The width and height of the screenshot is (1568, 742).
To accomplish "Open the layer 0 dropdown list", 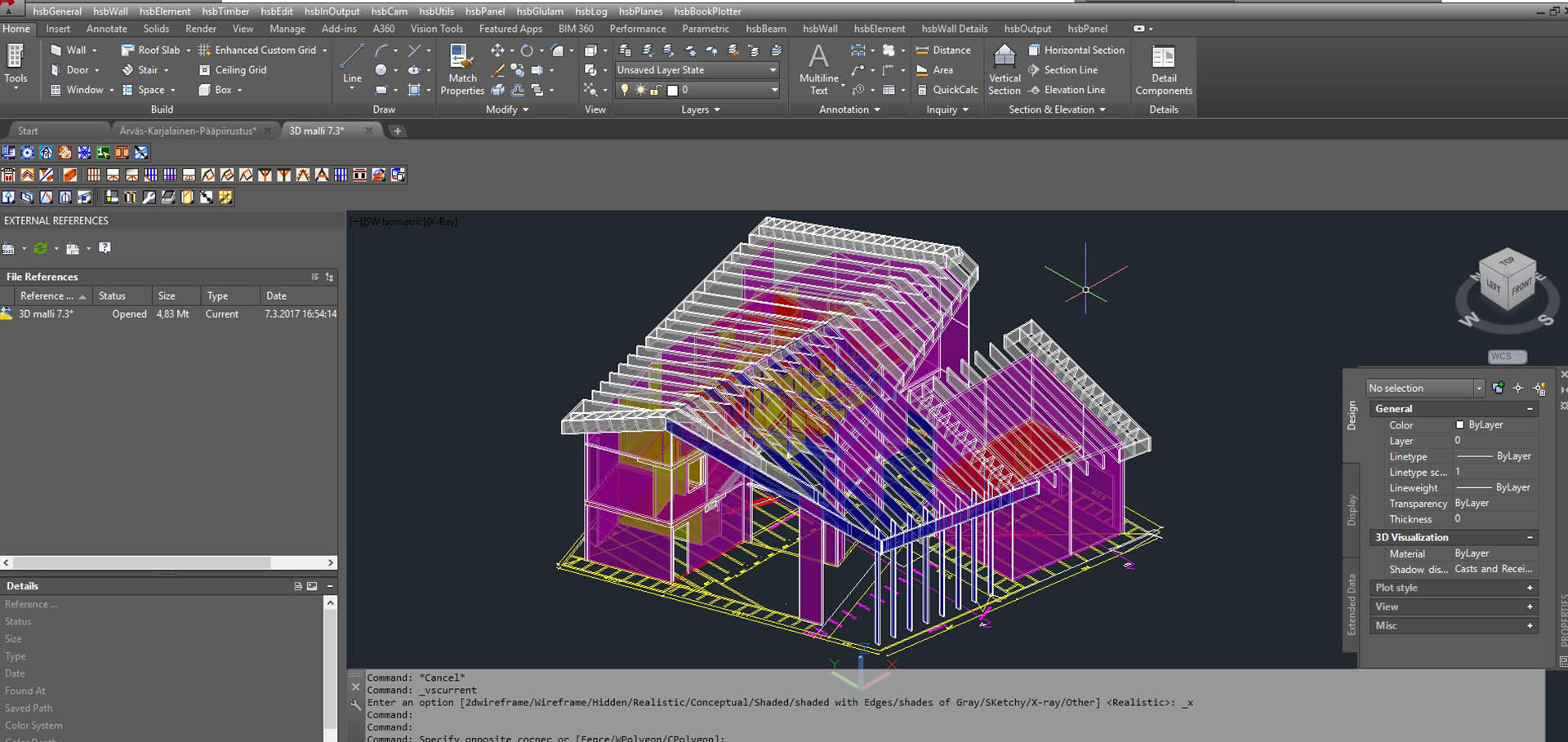I will [773, 90].
